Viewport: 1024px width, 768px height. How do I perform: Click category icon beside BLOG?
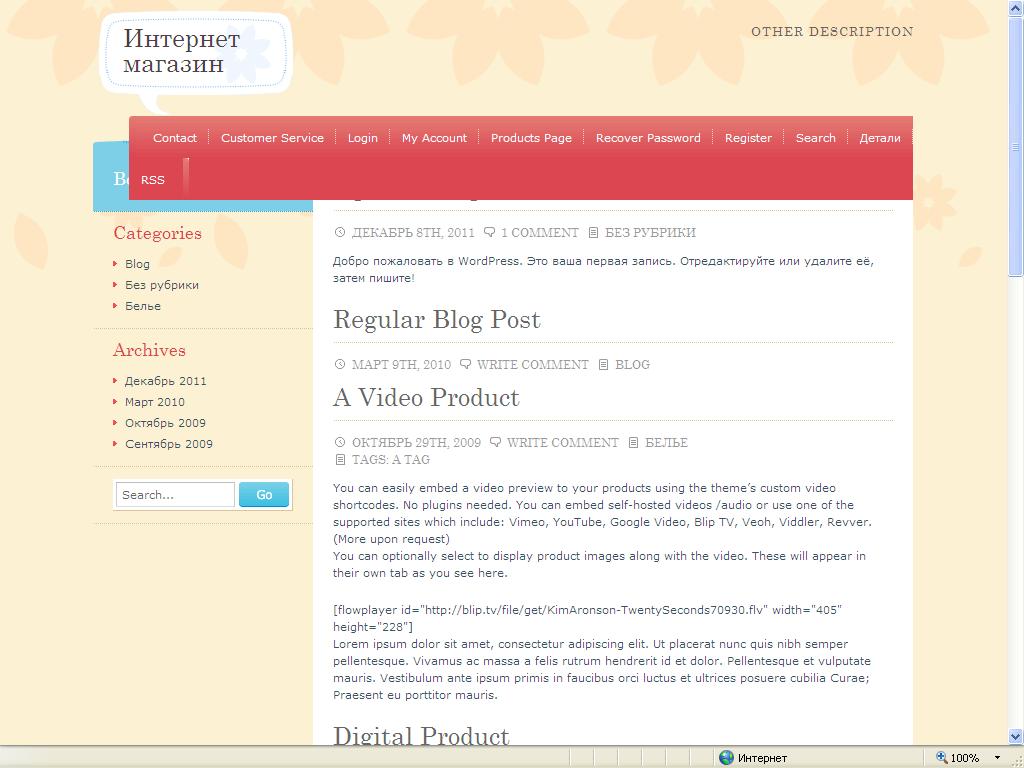tap(603, 364)
